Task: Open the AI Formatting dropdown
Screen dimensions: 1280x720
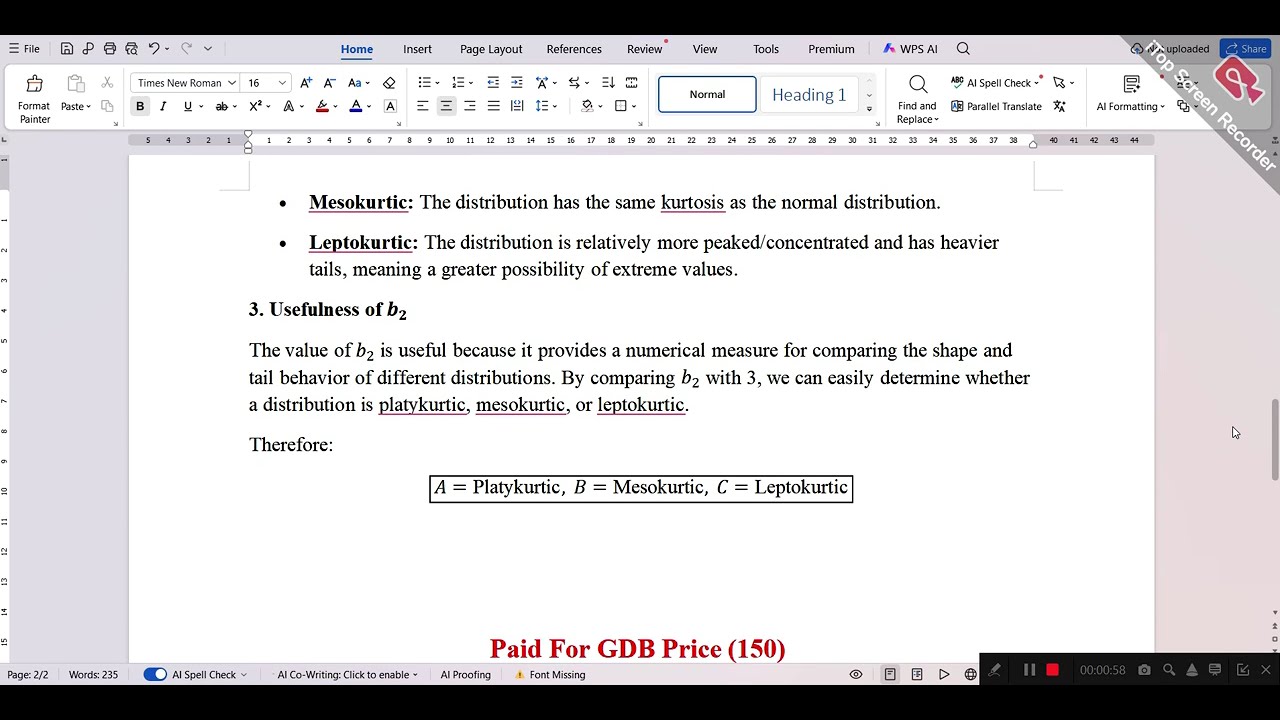Action: click(x=1131, y=106)
